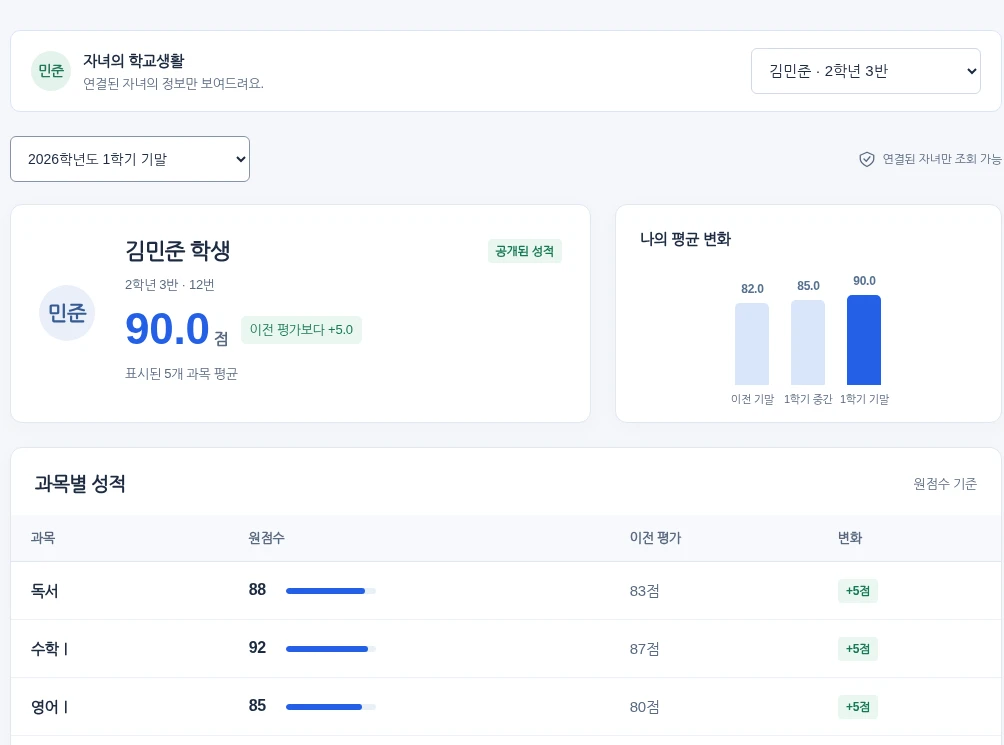This screenshot has height=745, width=1004.
Task: Click the 80점 previous score
Action: point(644,707)
